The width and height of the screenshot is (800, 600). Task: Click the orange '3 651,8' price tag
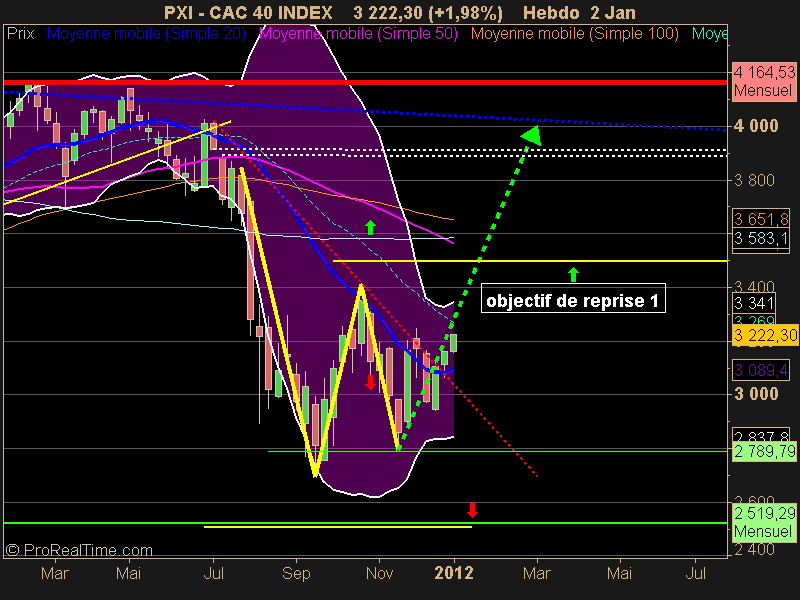coord(761,219)
